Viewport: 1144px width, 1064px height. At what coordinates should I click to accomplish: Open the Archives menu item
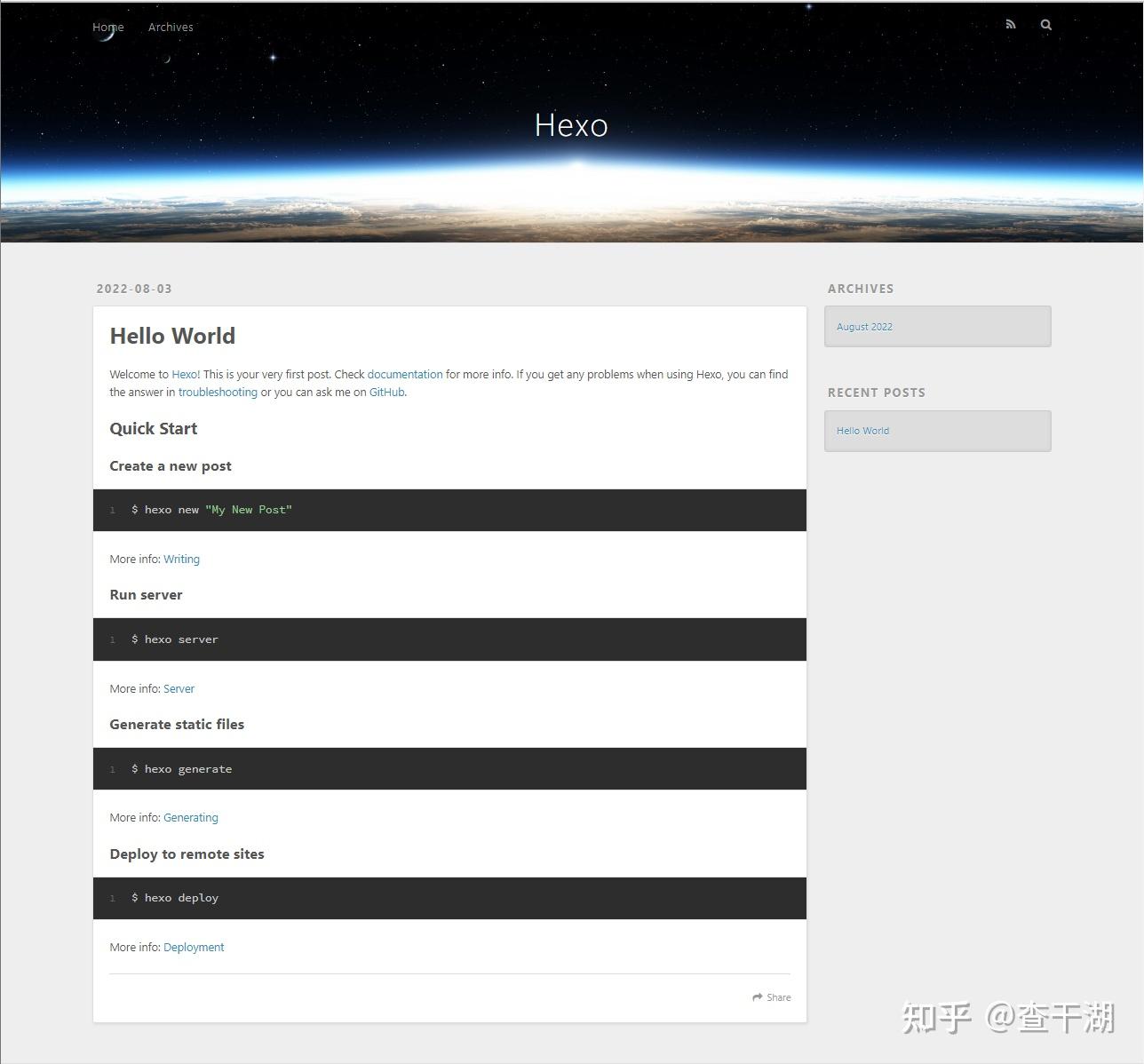click(x=171, y=27)
